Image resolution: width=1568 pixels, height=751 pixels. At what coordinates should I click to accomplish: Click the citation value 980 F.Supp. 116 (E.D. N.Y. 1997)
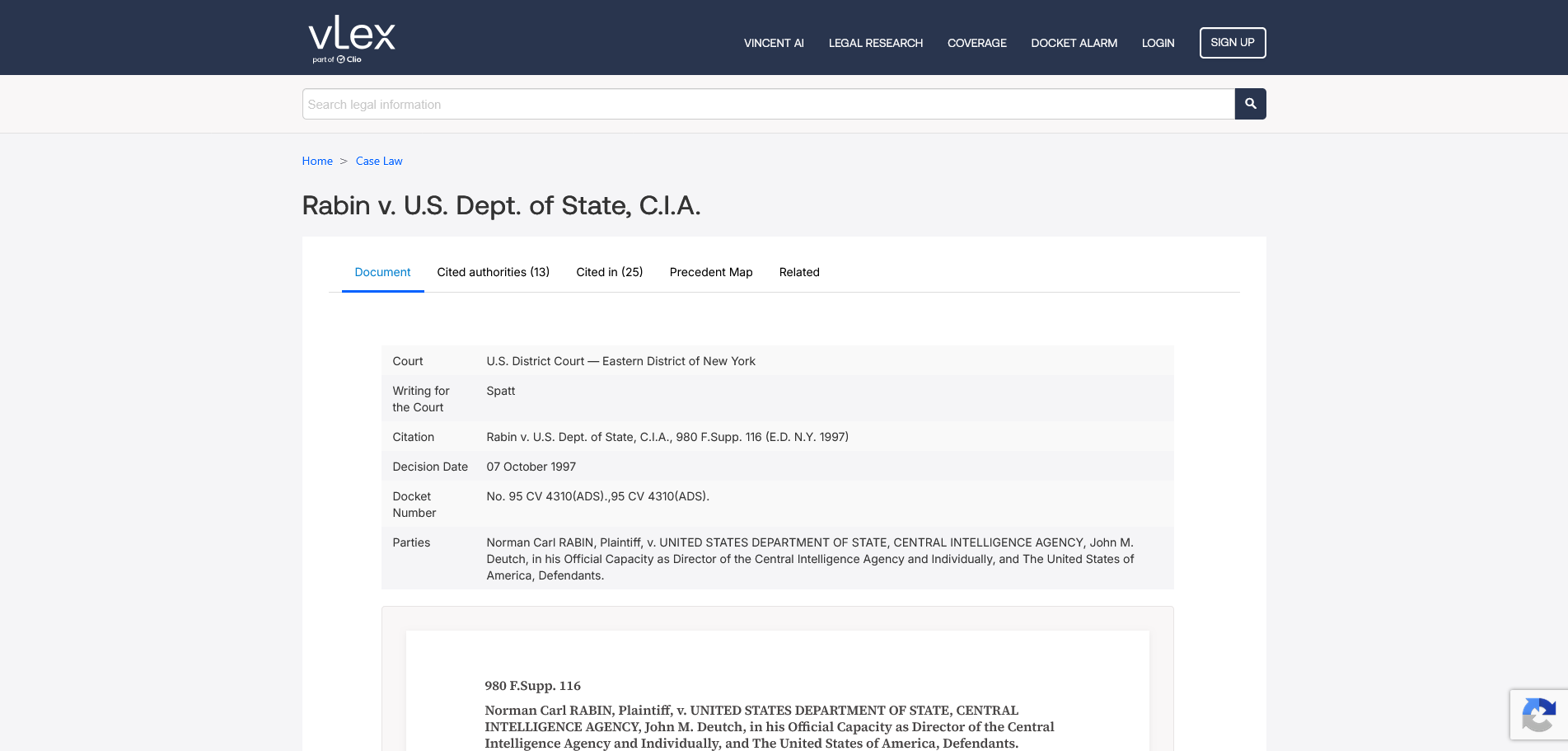click(667, 437)
